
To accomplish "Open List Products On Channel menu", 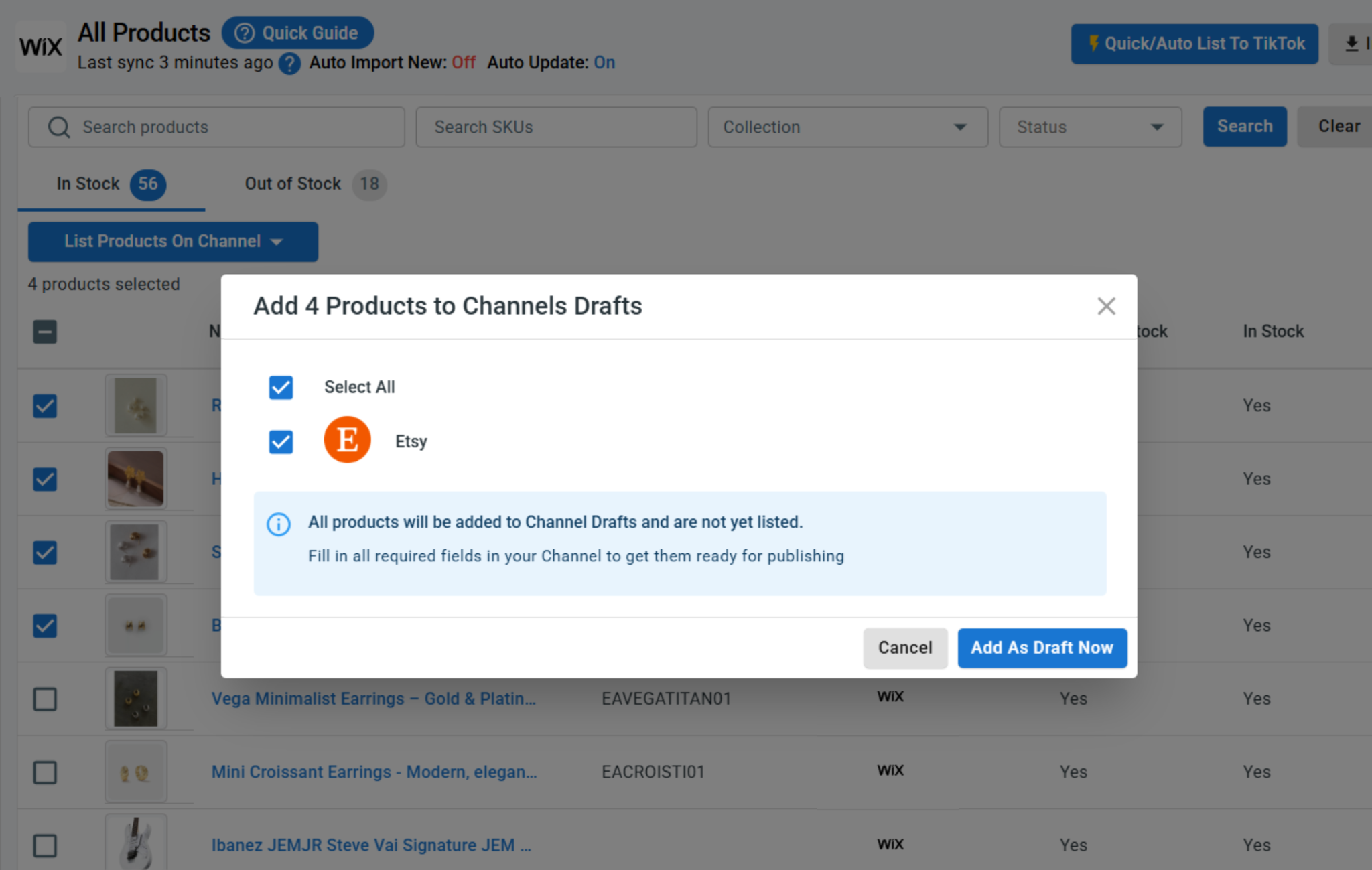I will click(173, 242).
